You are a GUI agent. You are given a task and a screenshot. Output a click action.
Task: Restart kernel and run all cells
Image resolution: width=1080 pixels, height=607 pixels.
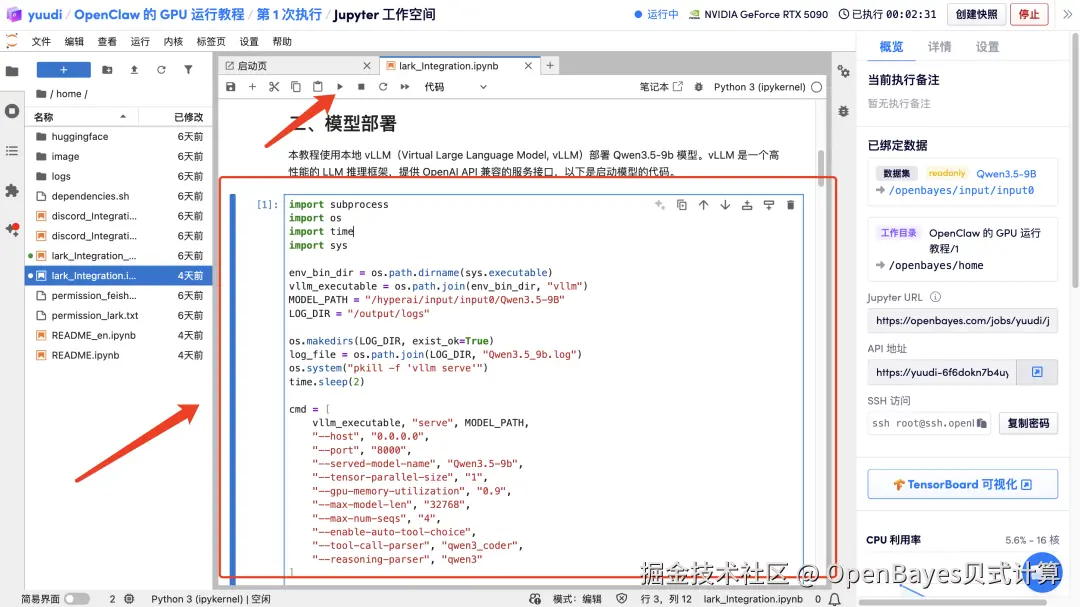(405, 87)
